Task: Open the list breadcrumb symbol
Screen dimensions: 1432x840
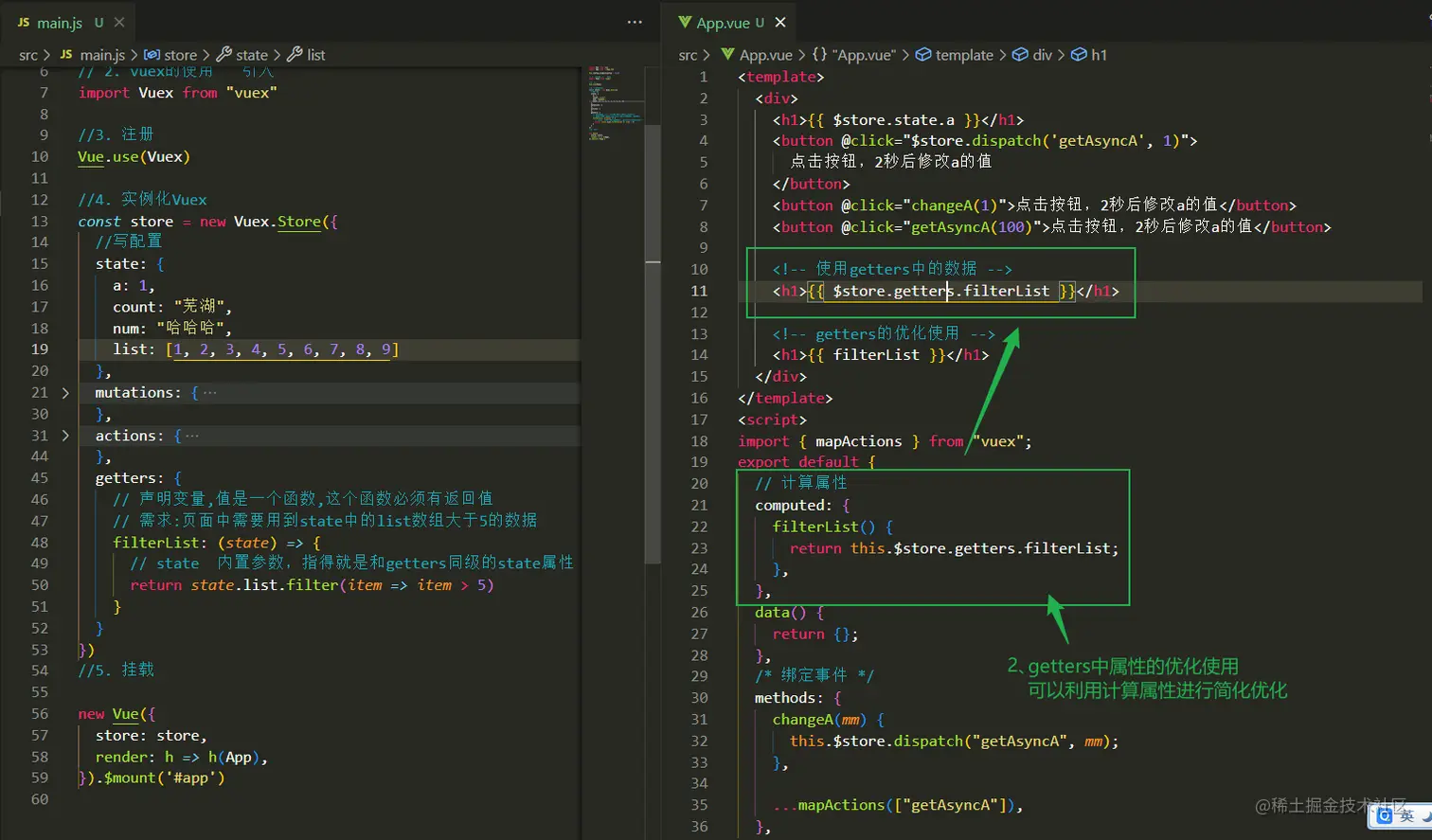Action: (316, 55)
